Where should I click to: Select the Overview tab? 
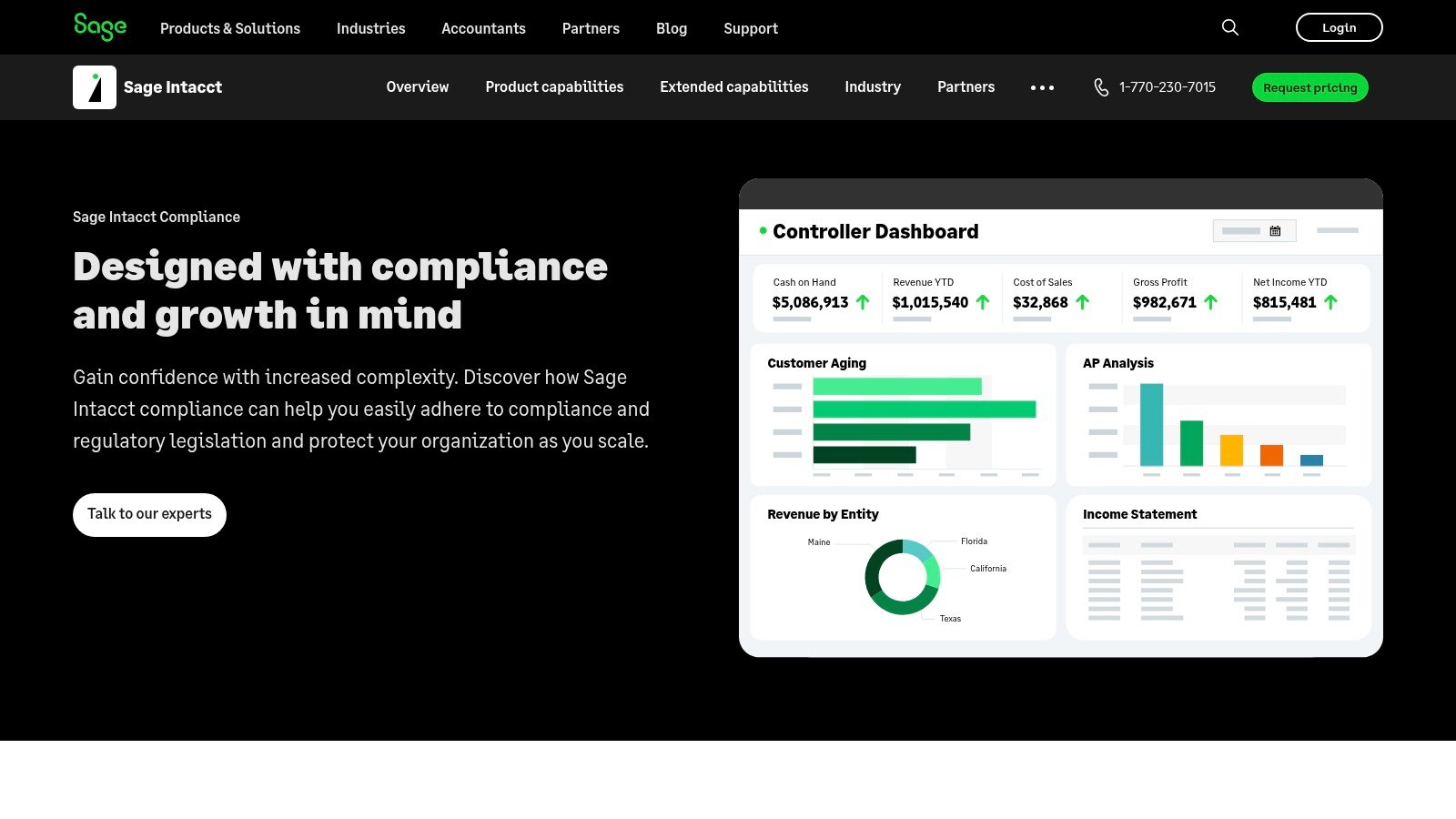pos(418,86)
